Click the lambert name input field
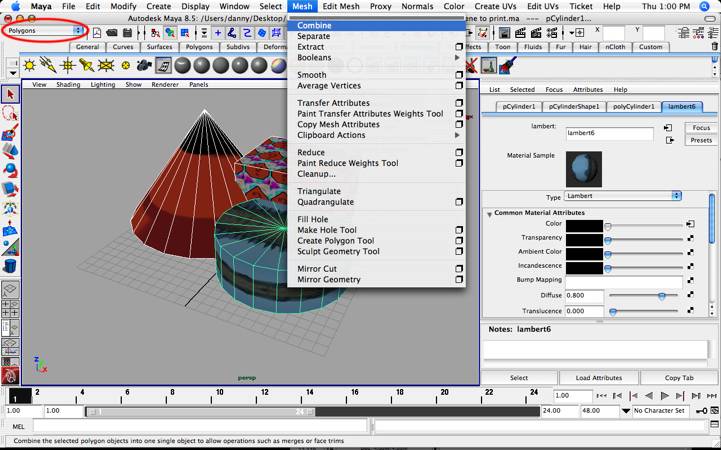 [610, 132]
